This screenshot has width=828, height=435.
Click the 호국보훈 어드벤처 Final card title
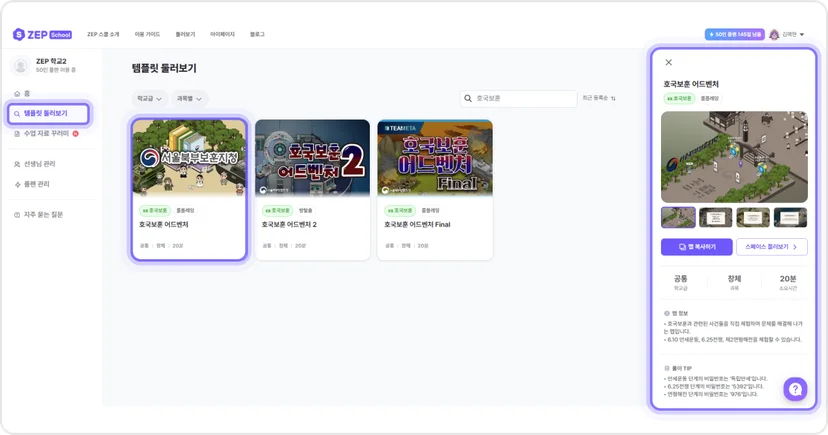417,224
